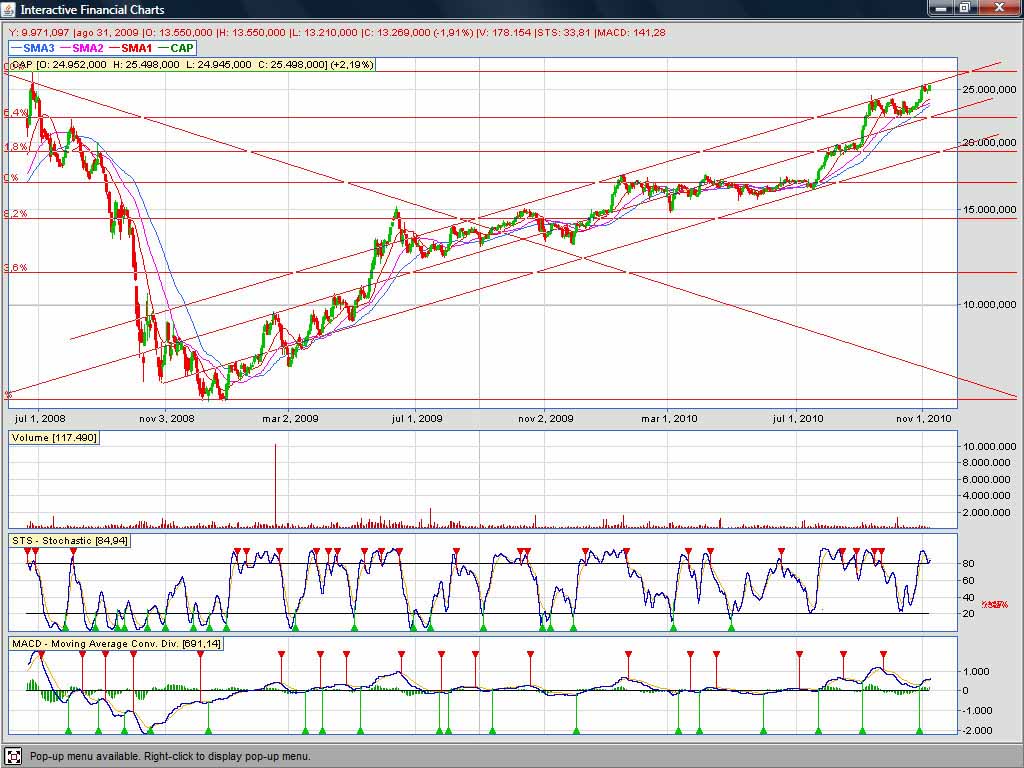
Task: Click the 10.000.000 label on the Volume axis
Action: coord(989,446)
